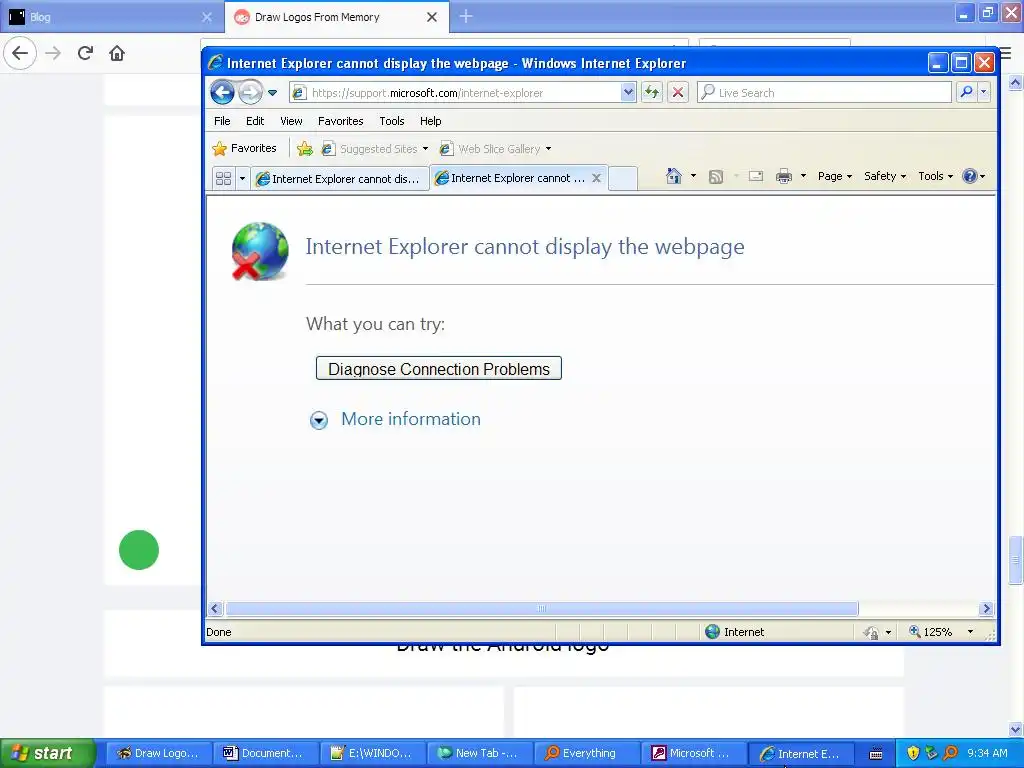Go back in Internet Explorer

[222, 93]
